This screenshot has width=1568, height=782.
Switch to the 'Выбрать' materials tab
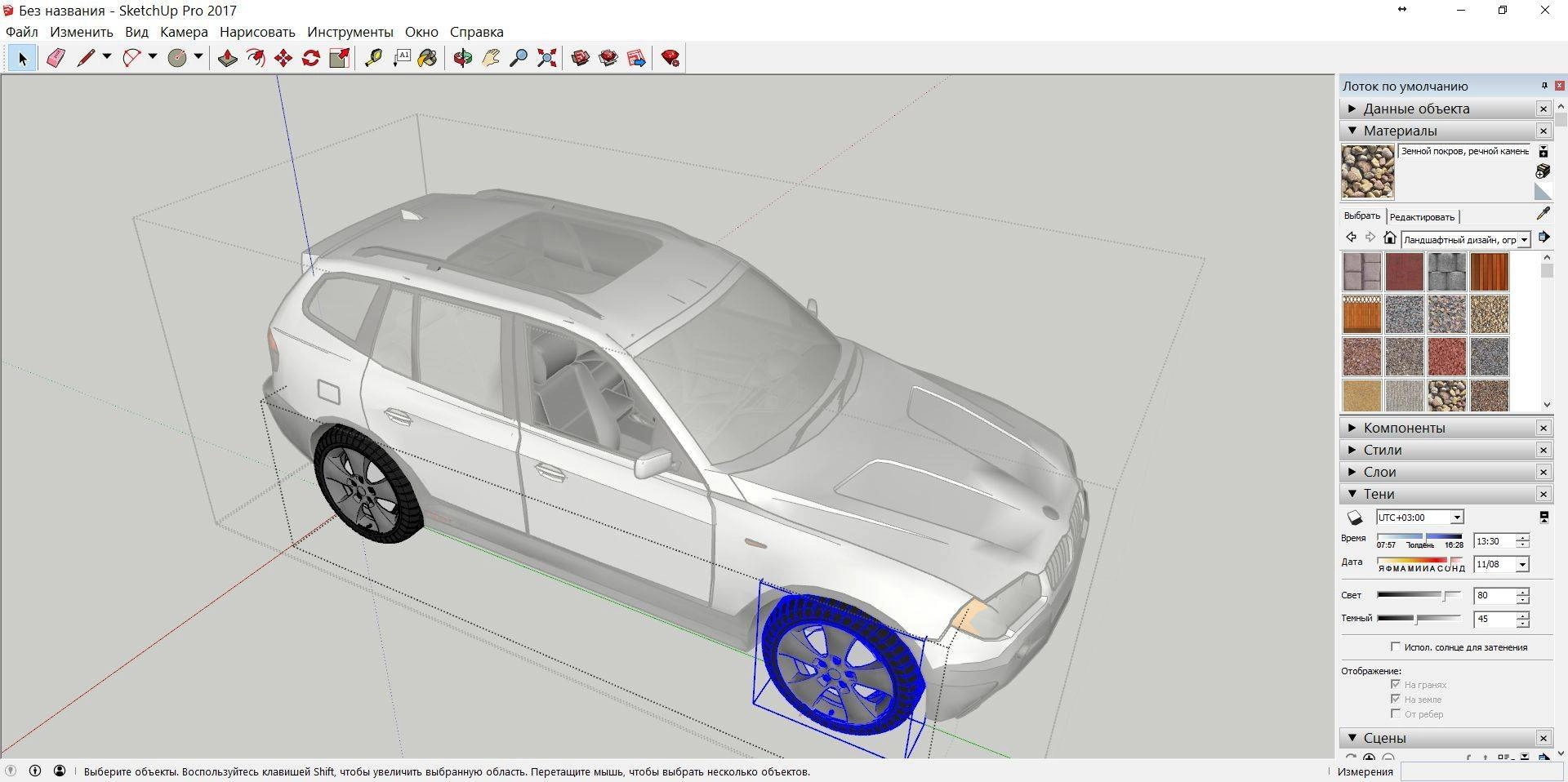[1362, 216]
